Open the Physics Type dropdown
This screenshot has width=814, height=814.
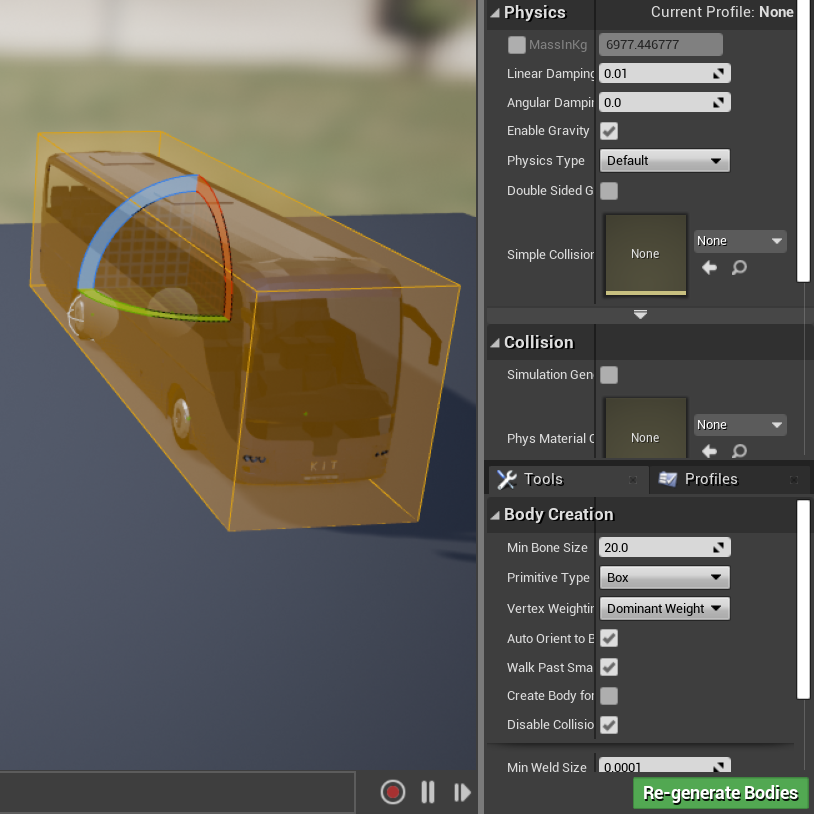tap(664, 161)
